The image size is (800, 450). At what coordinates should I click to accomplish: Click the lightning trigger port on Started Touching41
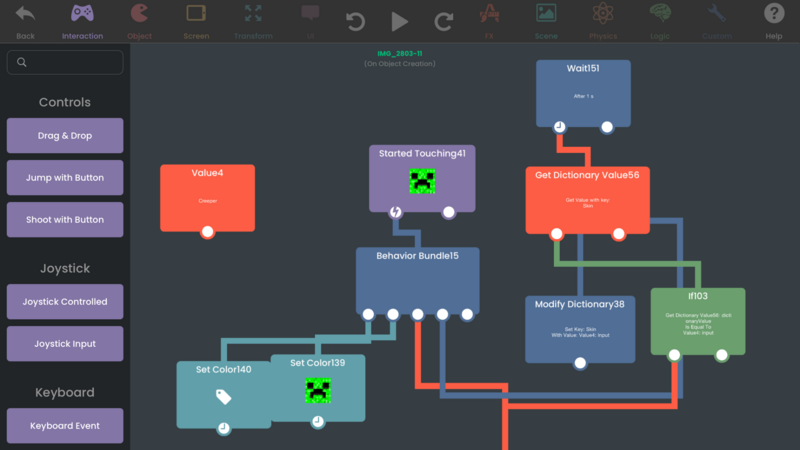pos(395,212)
